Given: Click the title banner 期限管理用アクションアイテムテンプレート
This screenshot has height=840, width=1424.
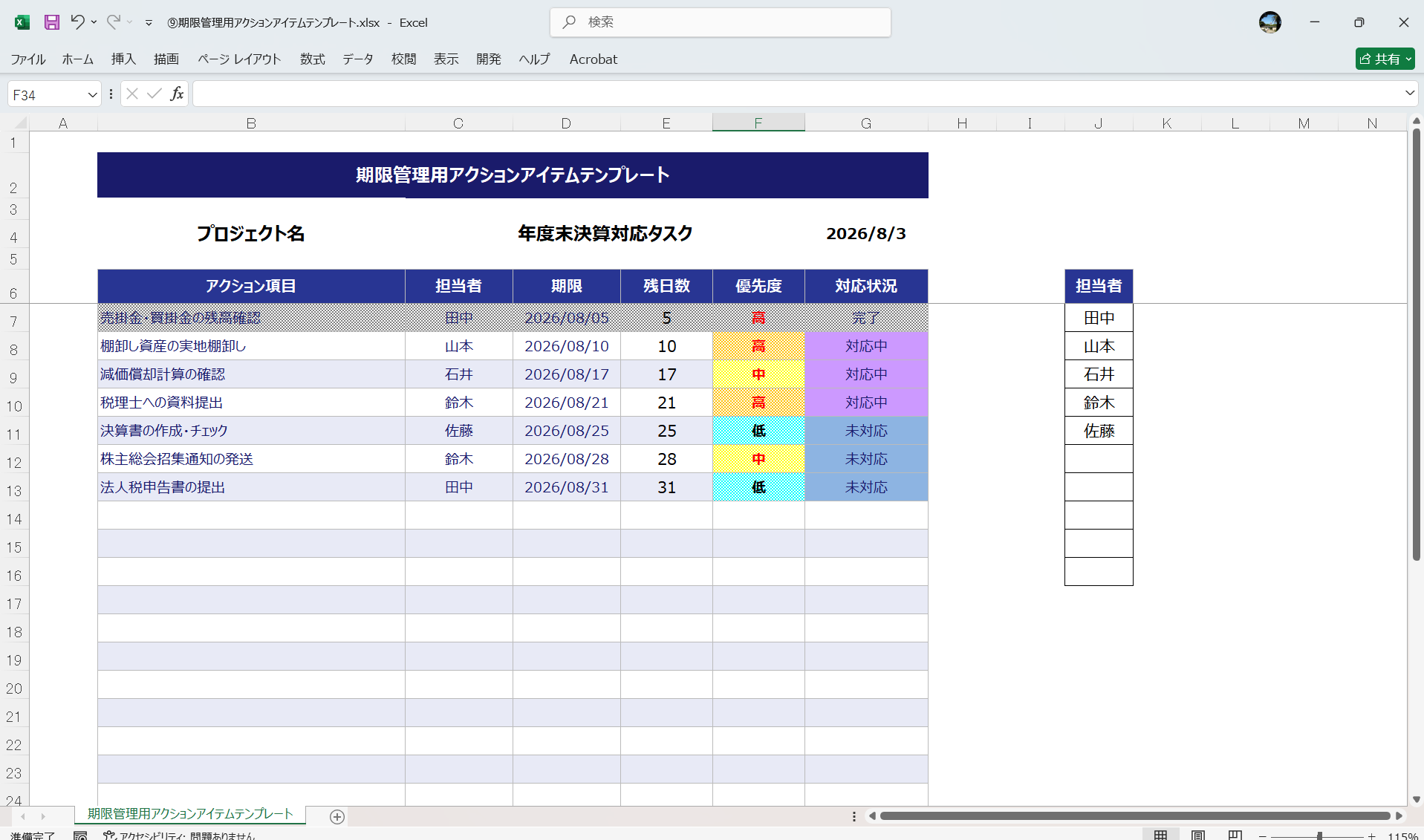Looking at the screenshot, I should point(513,175).
